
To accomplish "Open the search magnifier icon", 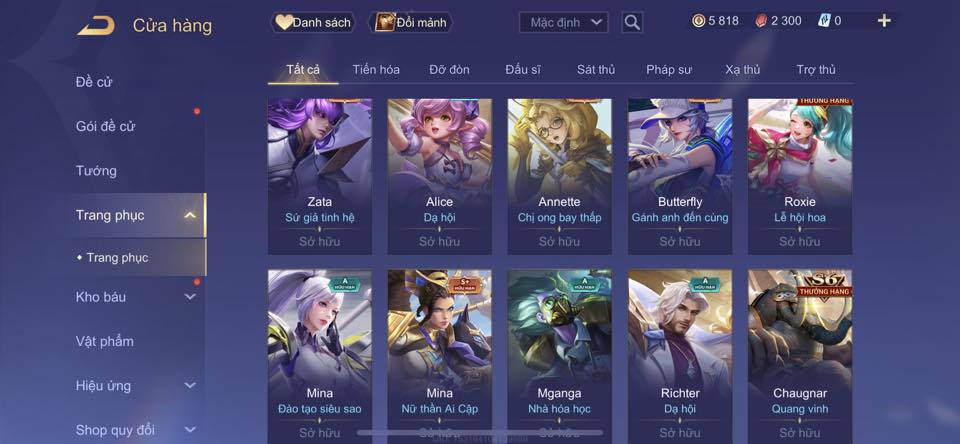I will click(632, 23).
